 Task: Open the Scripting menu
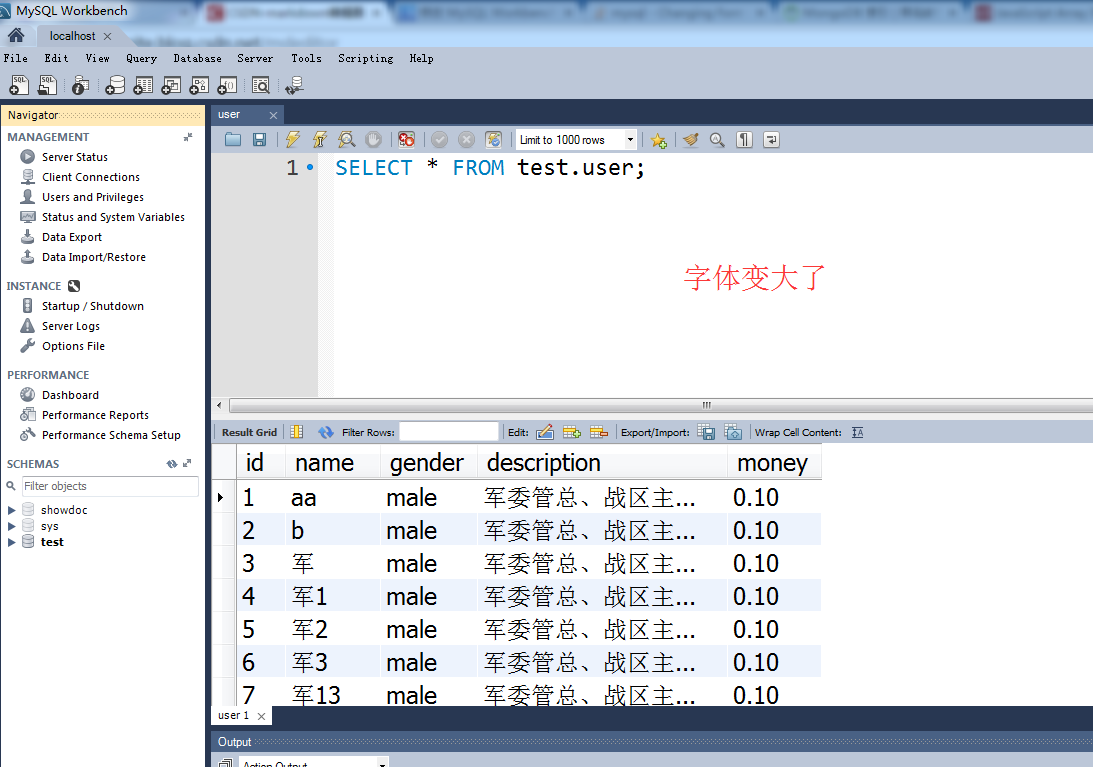click(365, 59)
